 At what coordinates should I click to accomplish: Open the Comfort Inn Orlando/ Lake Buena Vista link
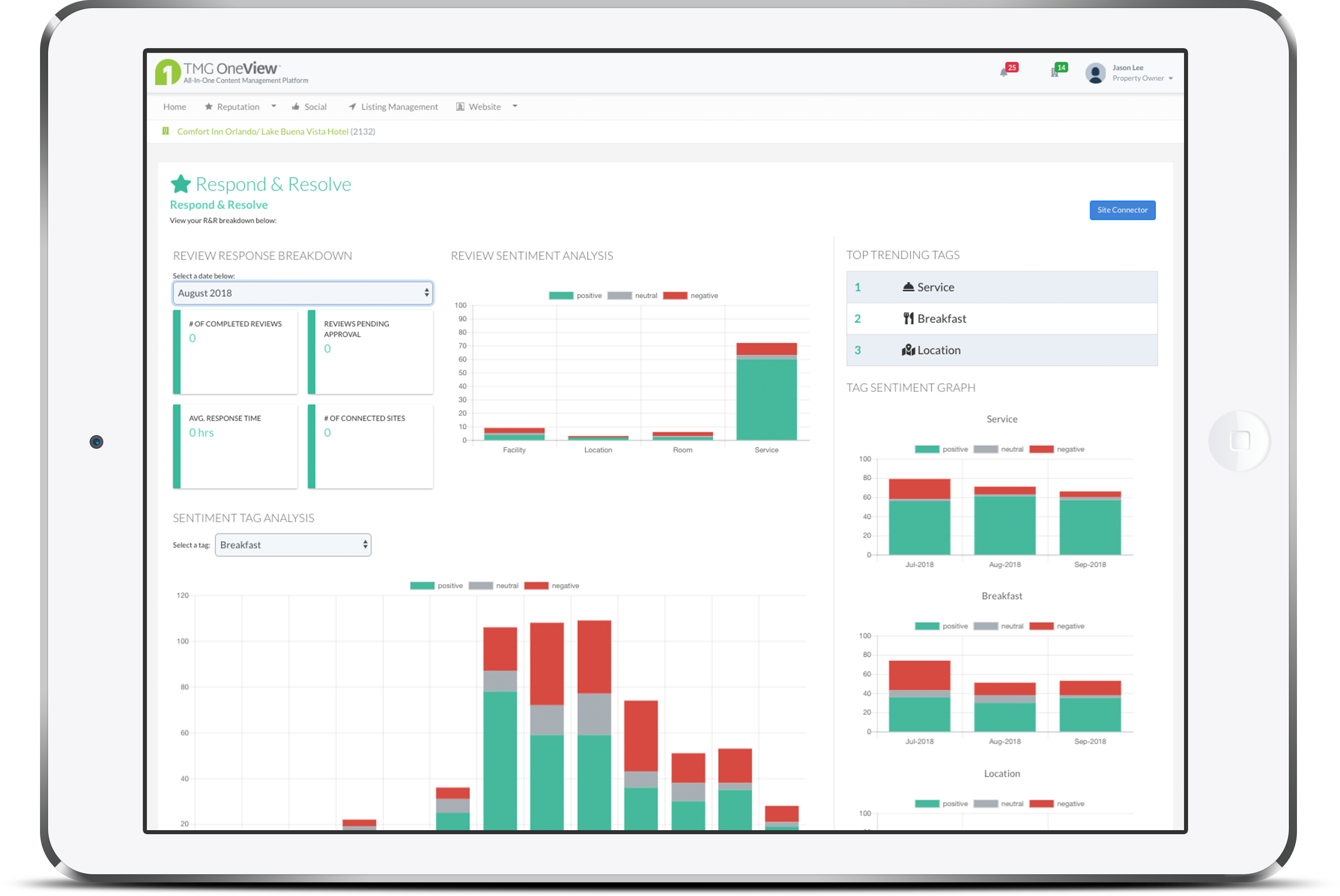click(x=263, y=131)
